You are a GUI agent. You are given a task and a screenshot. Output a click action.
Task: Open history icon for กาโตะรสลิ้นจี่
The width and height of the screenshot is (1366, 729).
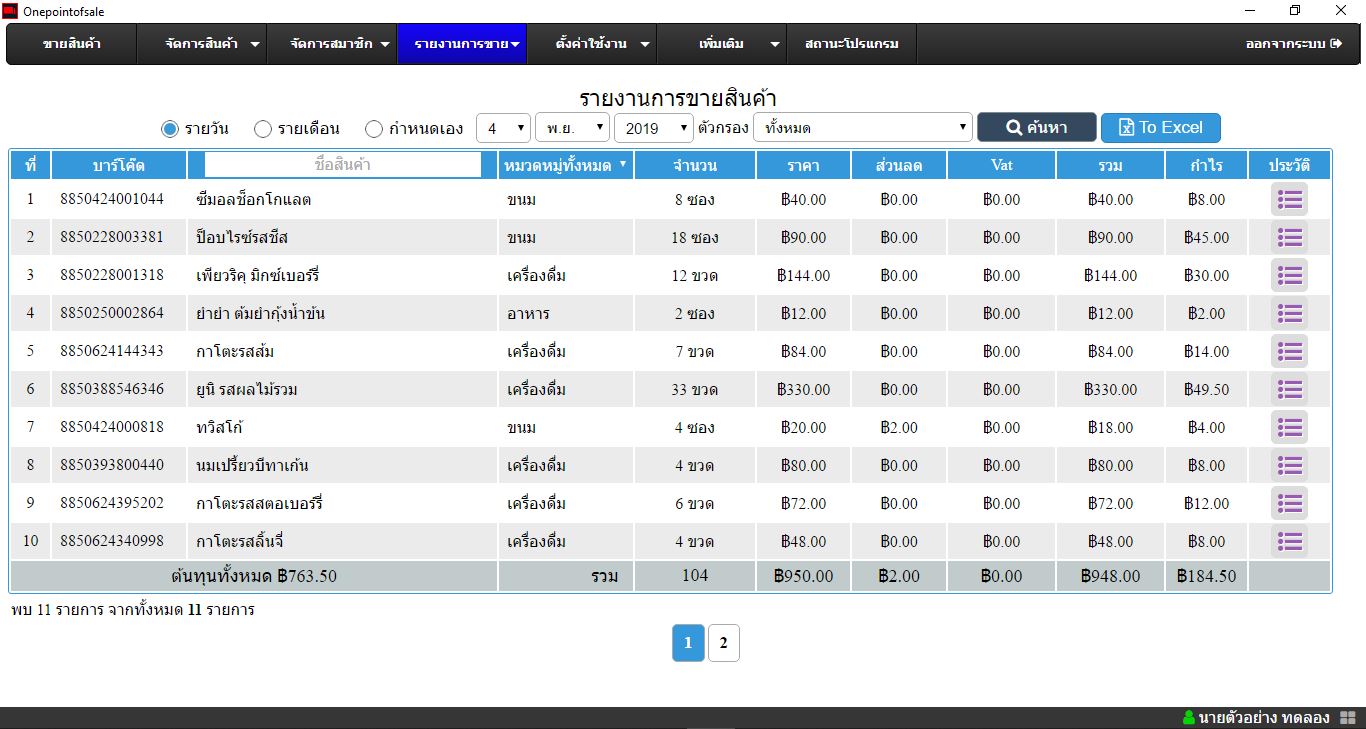(x=1289, y=541)
